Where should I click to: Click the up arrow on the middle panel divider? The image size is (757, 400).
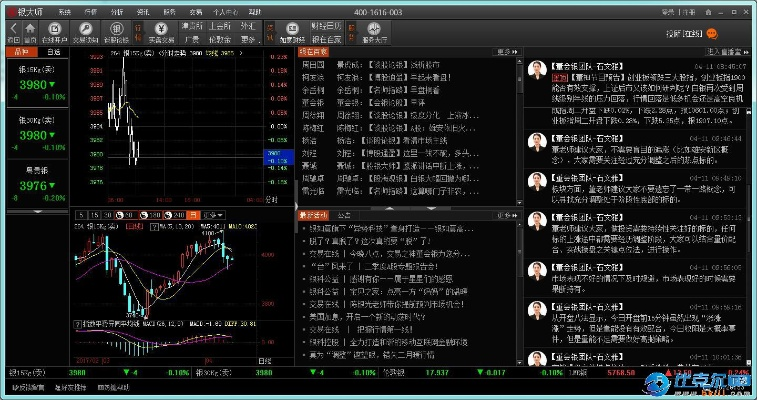pyautogui.click(x=389, y=208)
